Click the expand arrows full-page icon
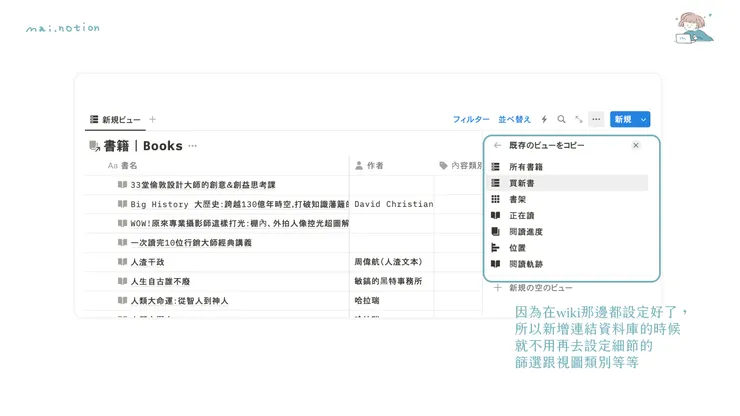740x416 pixels. [579, 119]
